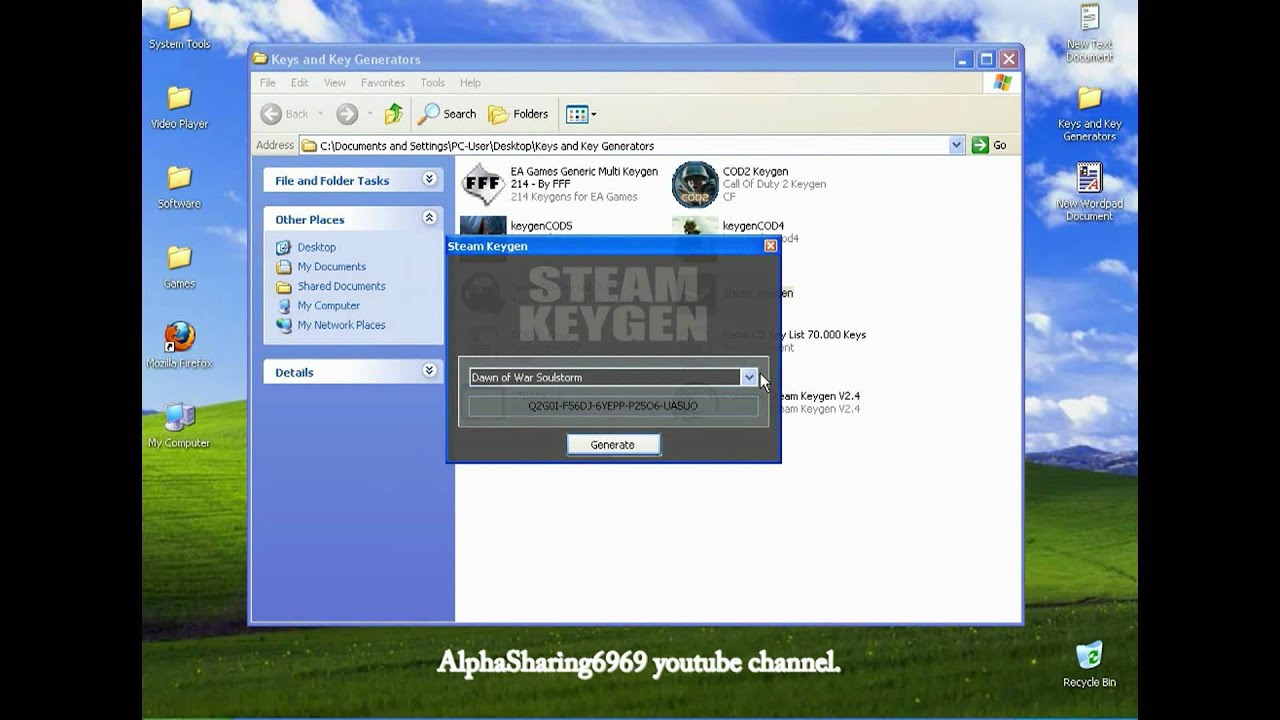Expand the Details panel
Viewport: 1280px width, 720px height.
pos(429,371)
